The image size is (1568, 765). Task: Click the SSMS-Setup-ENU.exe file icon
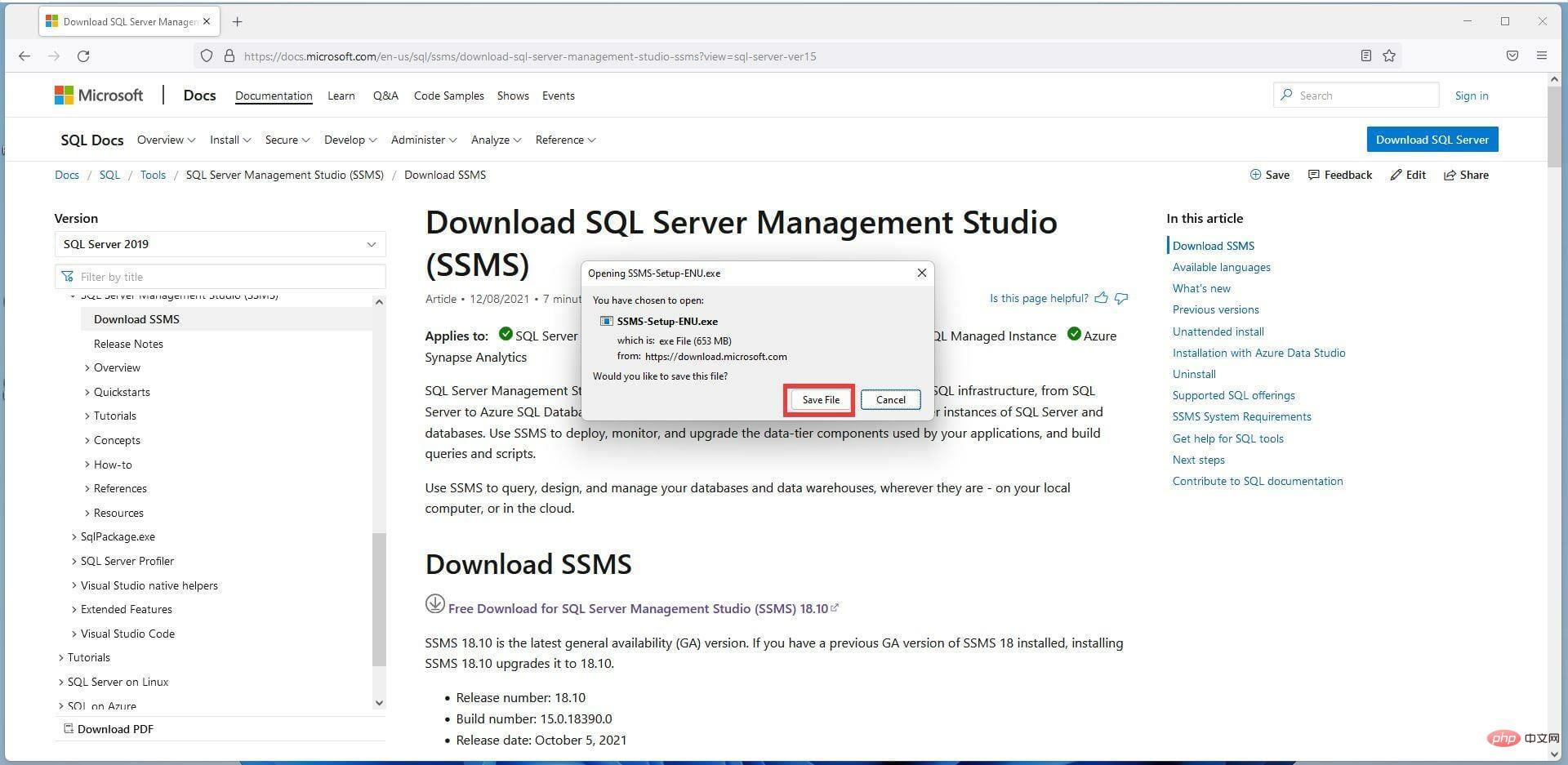click(x=606, y=322)
